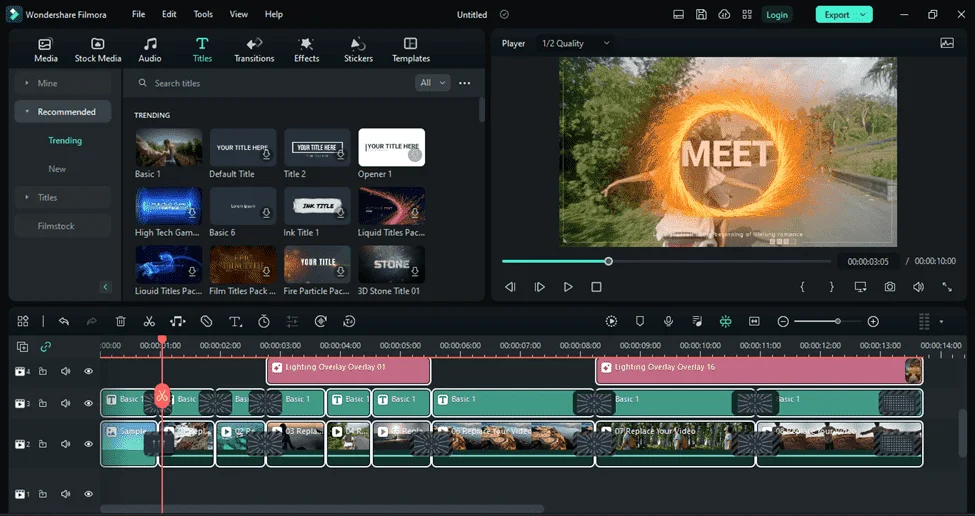Switch to the Transitions tab
This screenshot has width=975, height=516.
[254, 50]
